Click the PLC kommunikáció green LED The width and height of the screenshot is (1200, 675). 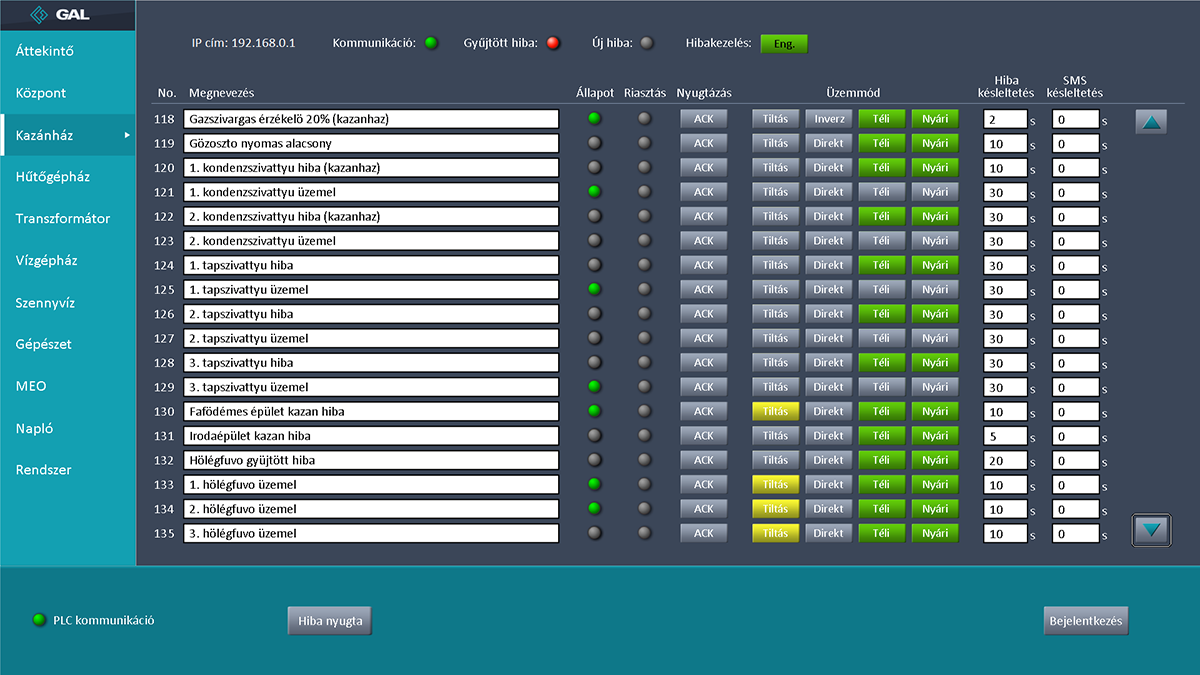[40, 620]
